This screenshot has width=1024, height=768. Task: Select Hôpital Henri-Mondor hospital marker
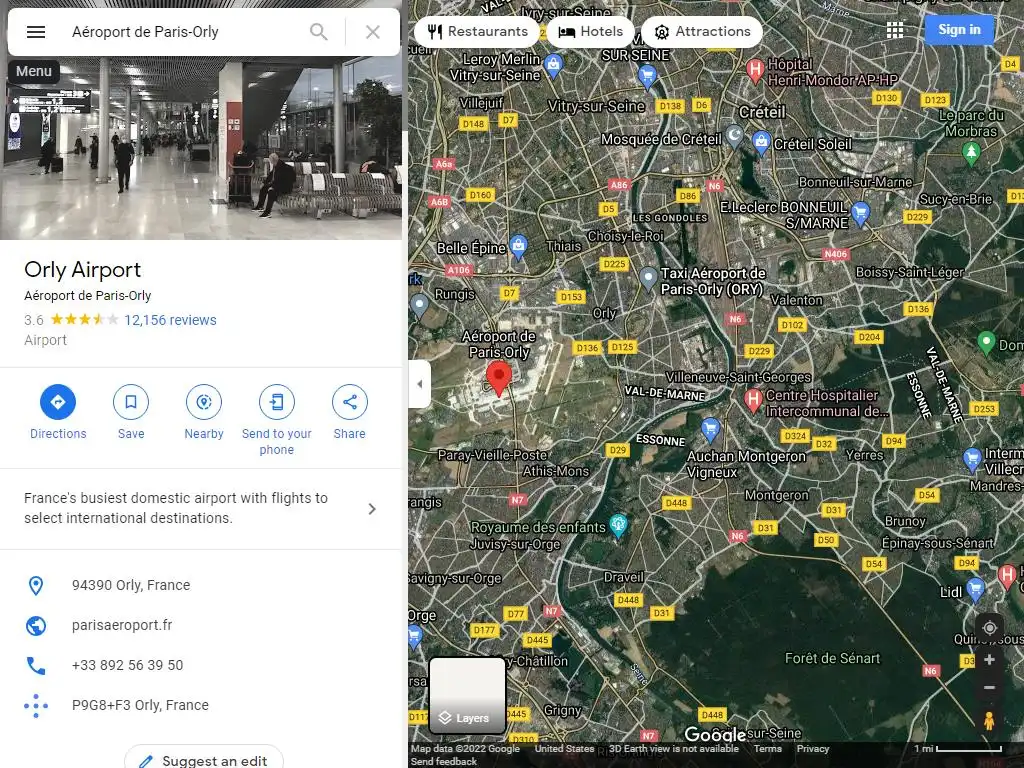[755, 70]
